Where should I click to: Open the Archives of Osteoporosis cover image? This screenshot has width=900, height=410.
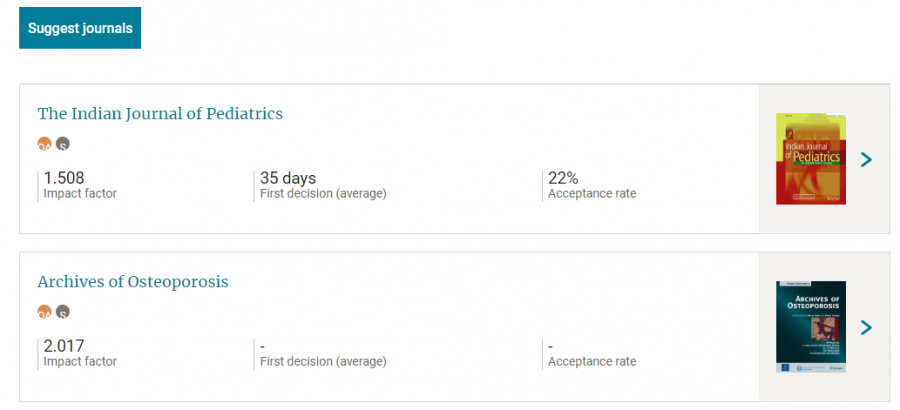[811, 327]
